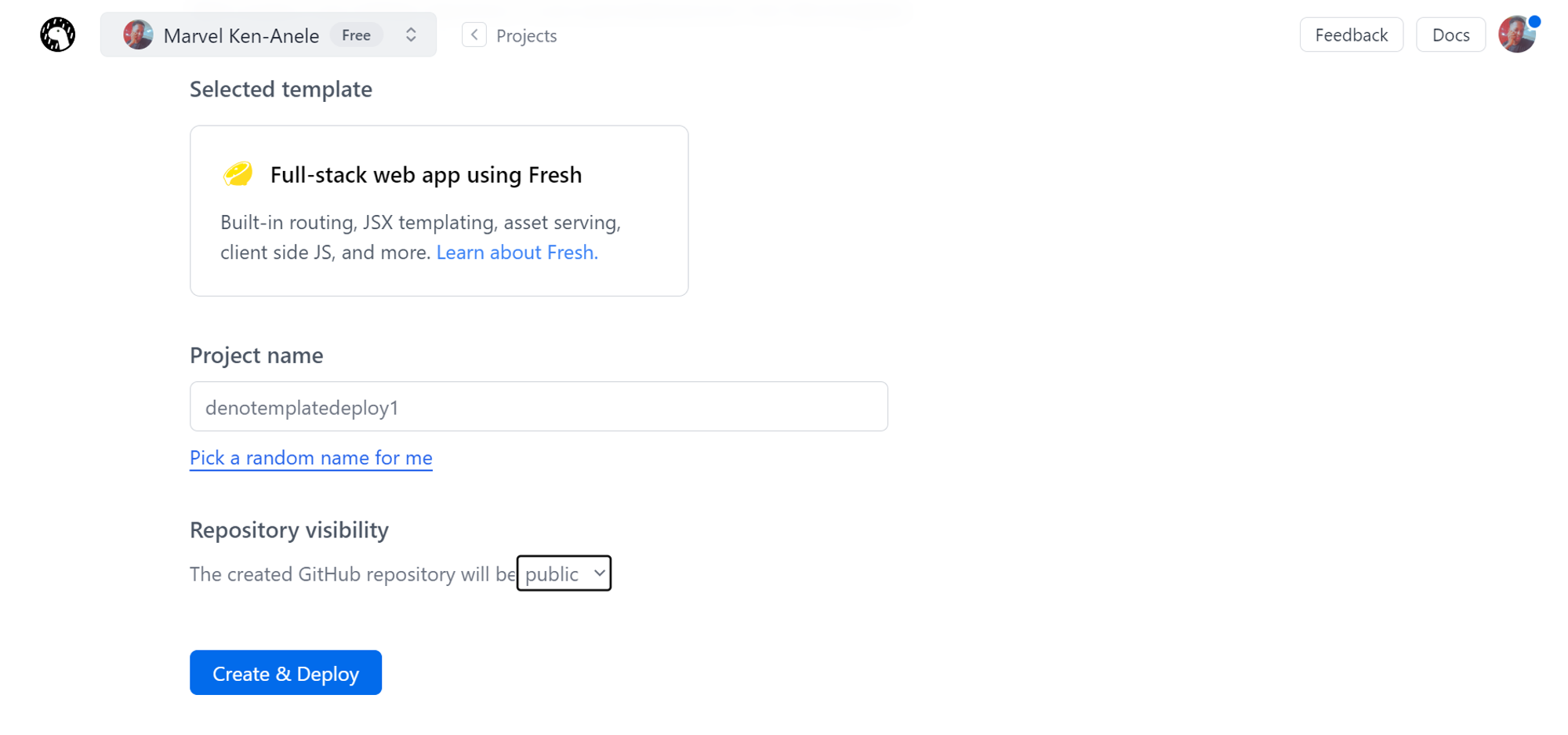Open the user profile avatar menu
Screen dimensions: 1568x735
pos(1516,35)
